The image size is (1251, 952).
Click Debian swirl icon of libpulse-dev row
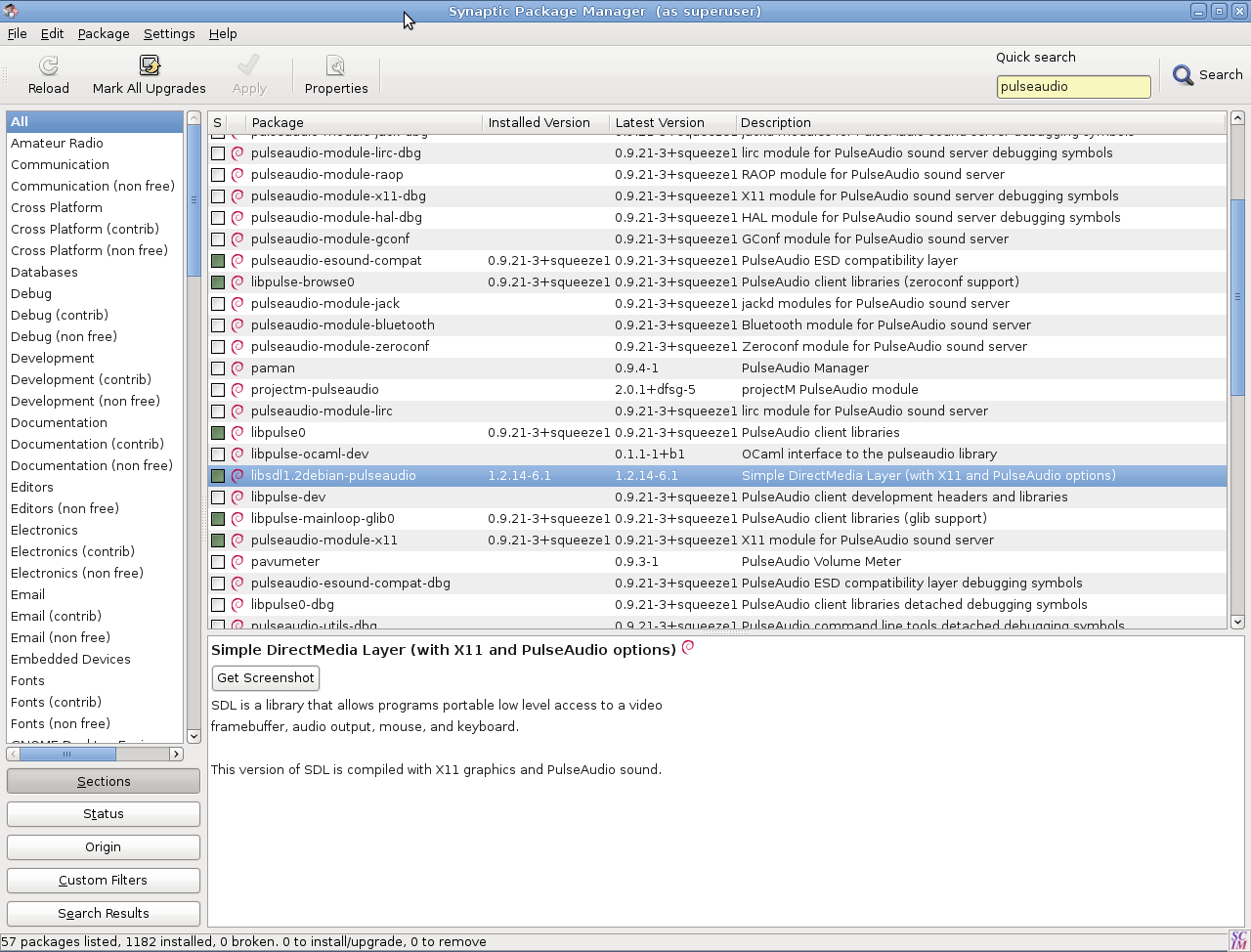pos(237,498)
